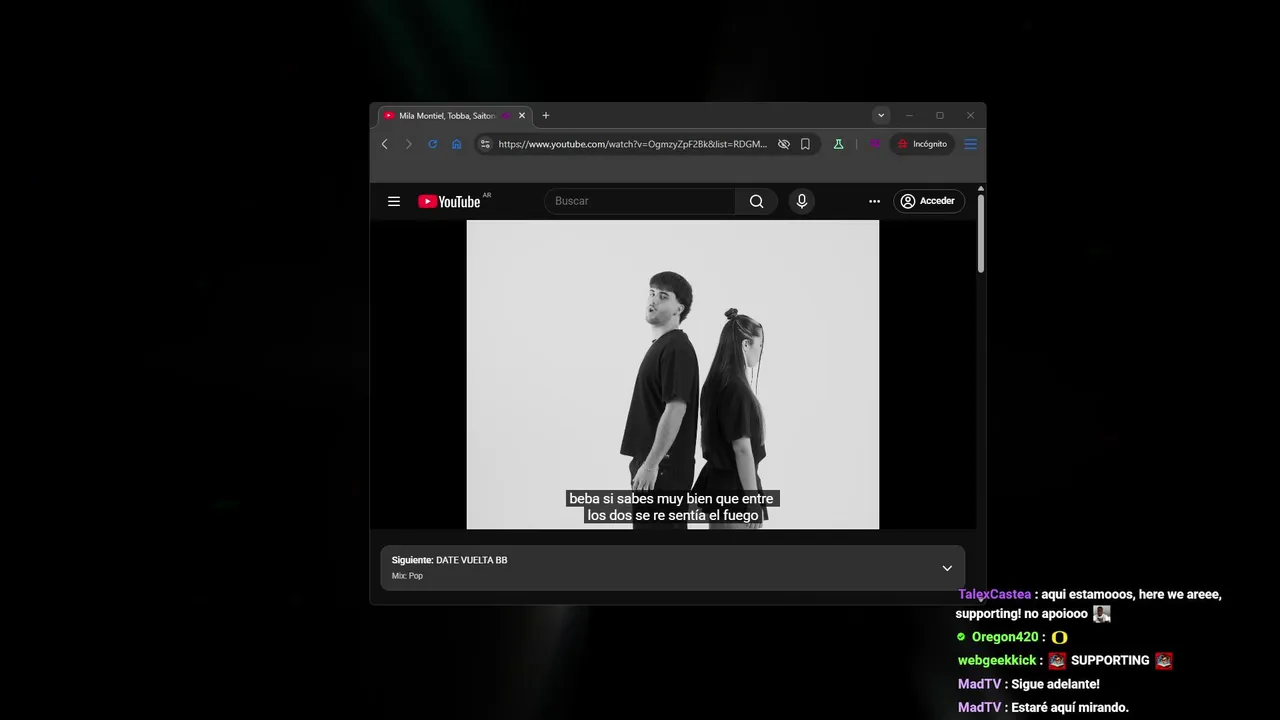The width and height of the screenshot is (1280, 720).
Task: Maximize the browser window
Action: click(x=939, y=116)
